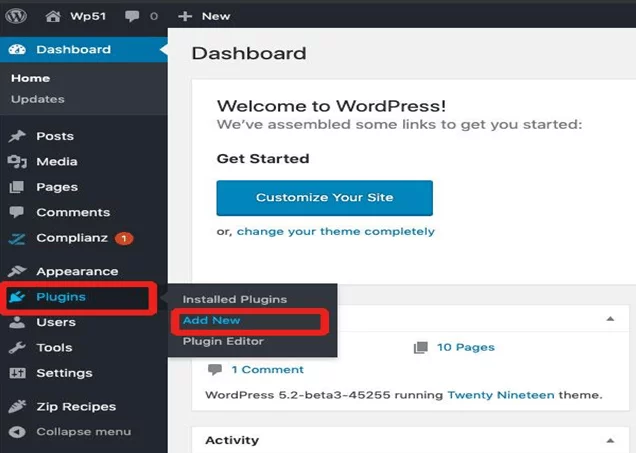Screen dimensions: 636x453
Task: Follow the change your theme completely link
Action: point(335,232)
